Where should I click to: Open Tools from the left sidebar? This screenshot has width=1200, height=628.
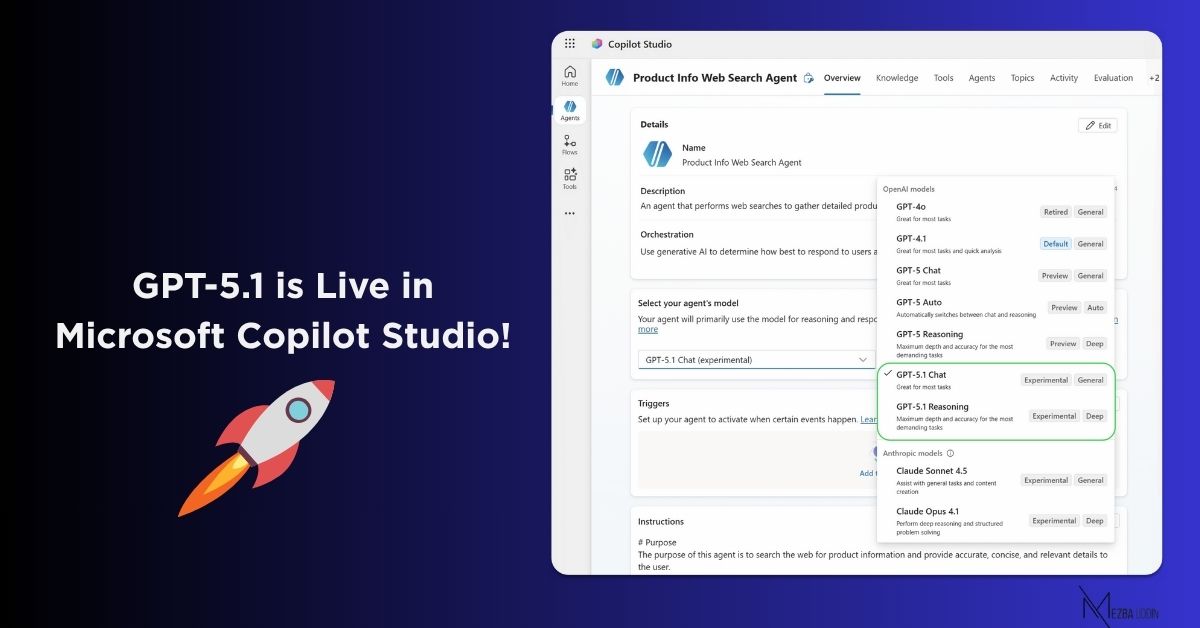(569, 176)
